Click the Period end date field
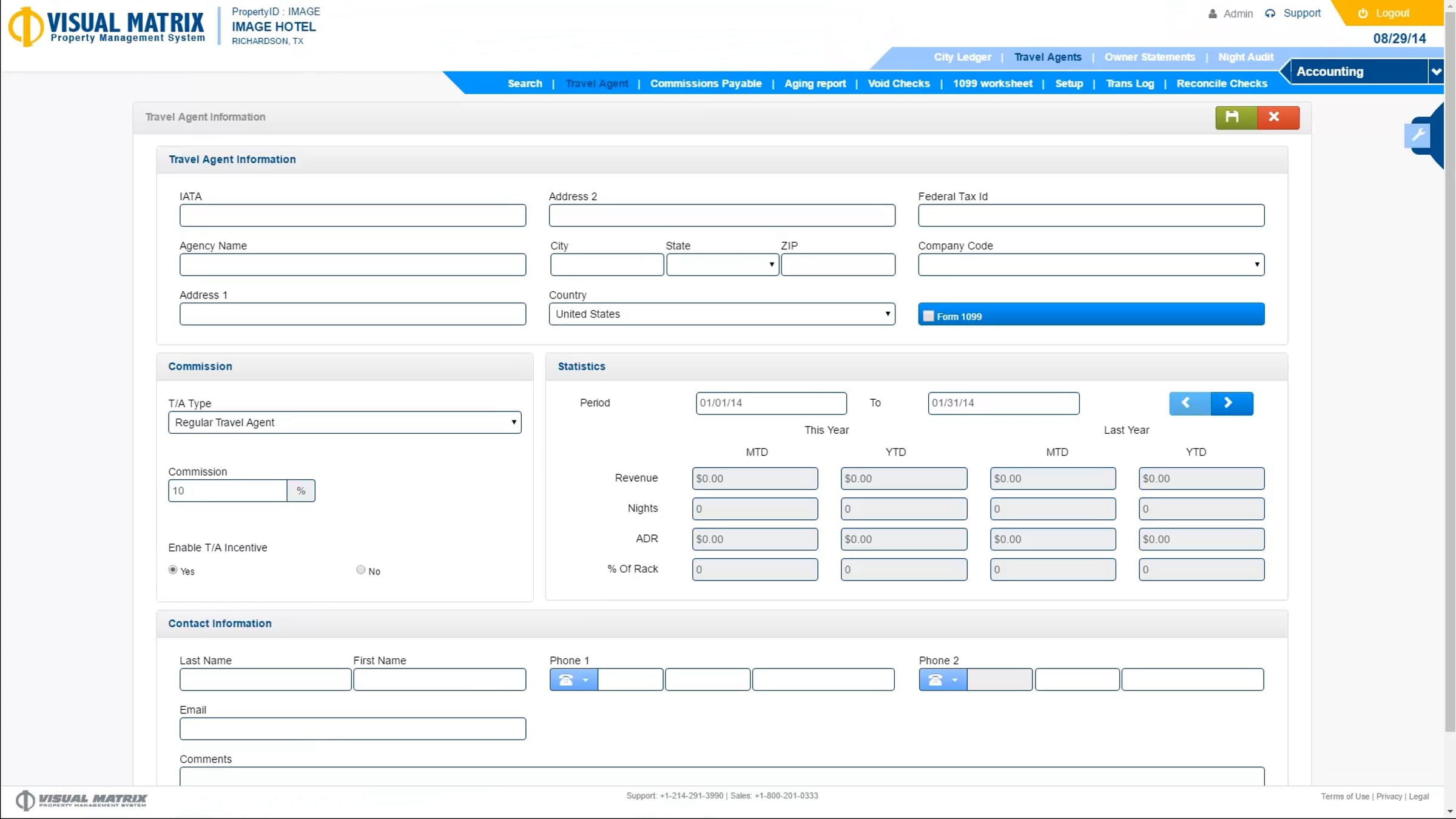Viewport: 1456px width, 819px height. pyautogui.click(x=1003, y=403)
